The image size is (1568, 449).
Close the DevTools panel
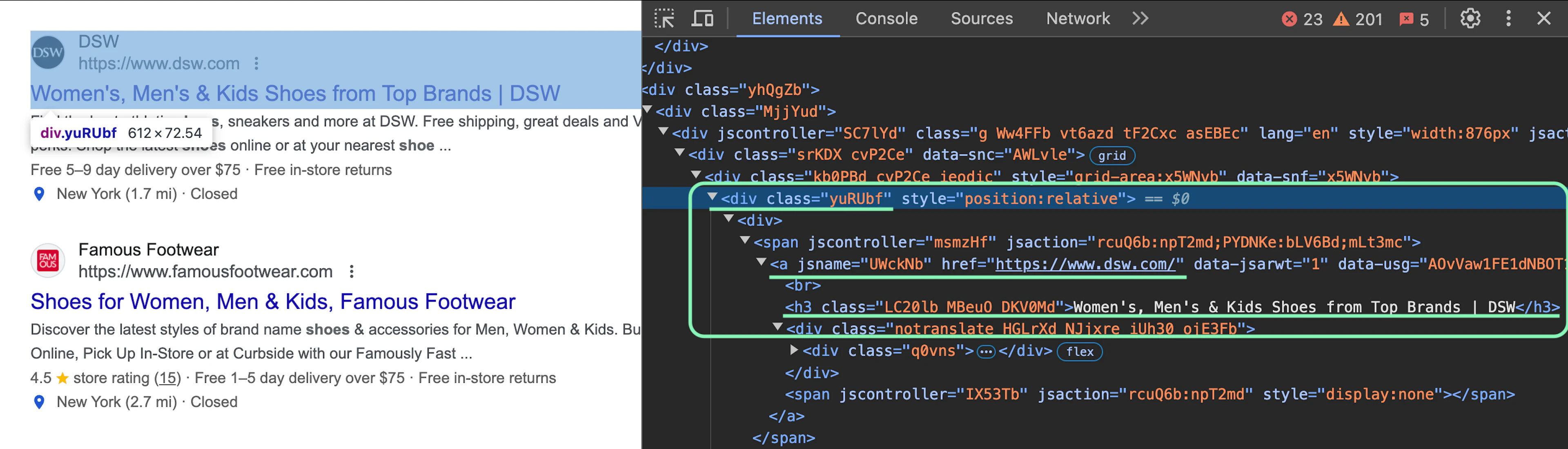click(1544, 18)
